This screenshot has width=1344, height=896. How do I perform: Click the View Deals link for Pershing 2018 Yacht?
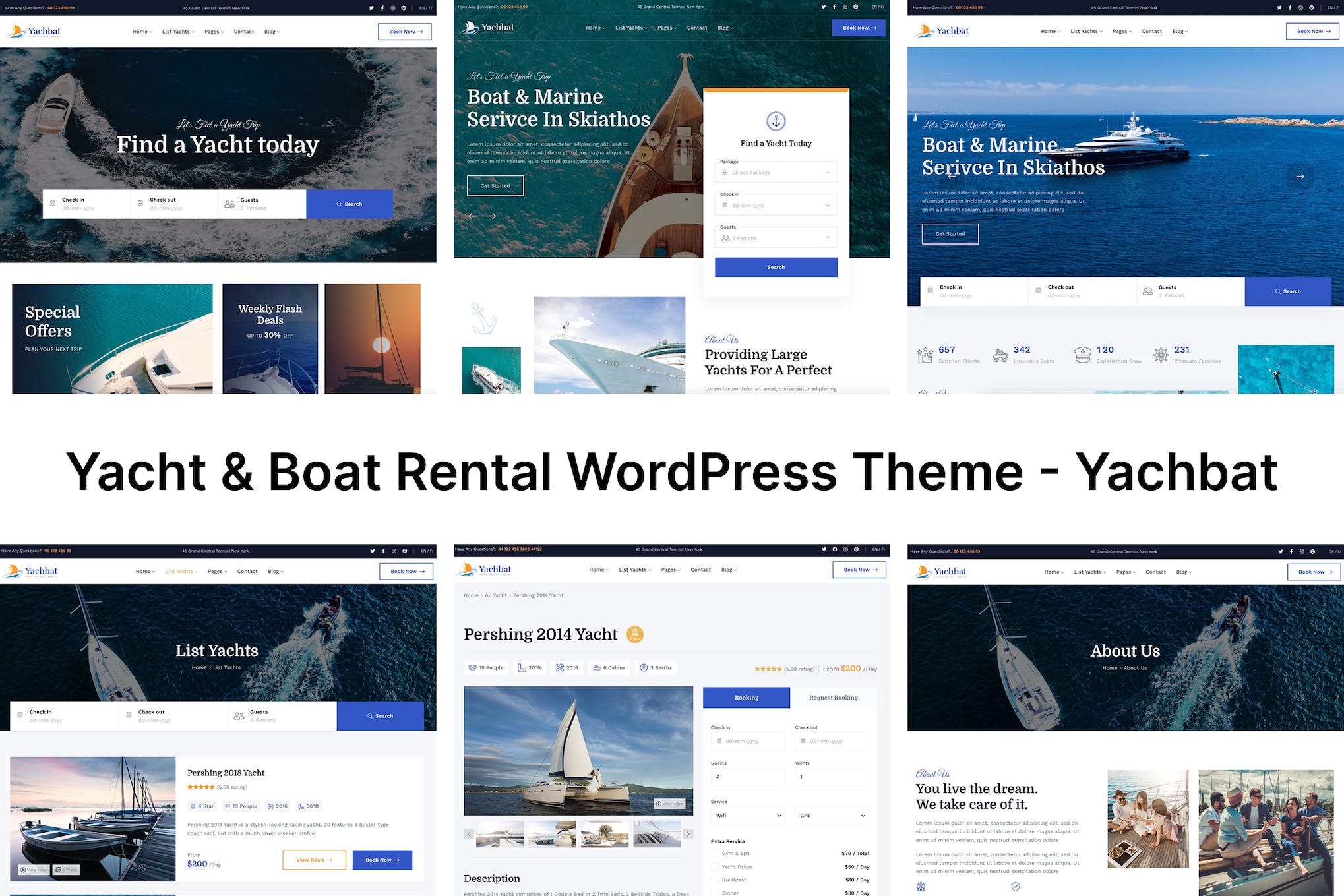pyautogui.click(x=315, y=860)
